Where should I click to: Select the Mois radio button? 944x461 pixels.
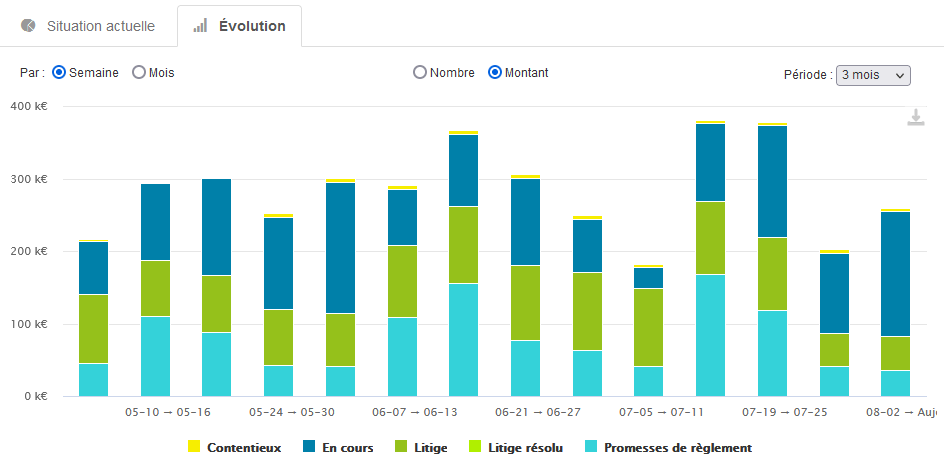tap(139, 73)
